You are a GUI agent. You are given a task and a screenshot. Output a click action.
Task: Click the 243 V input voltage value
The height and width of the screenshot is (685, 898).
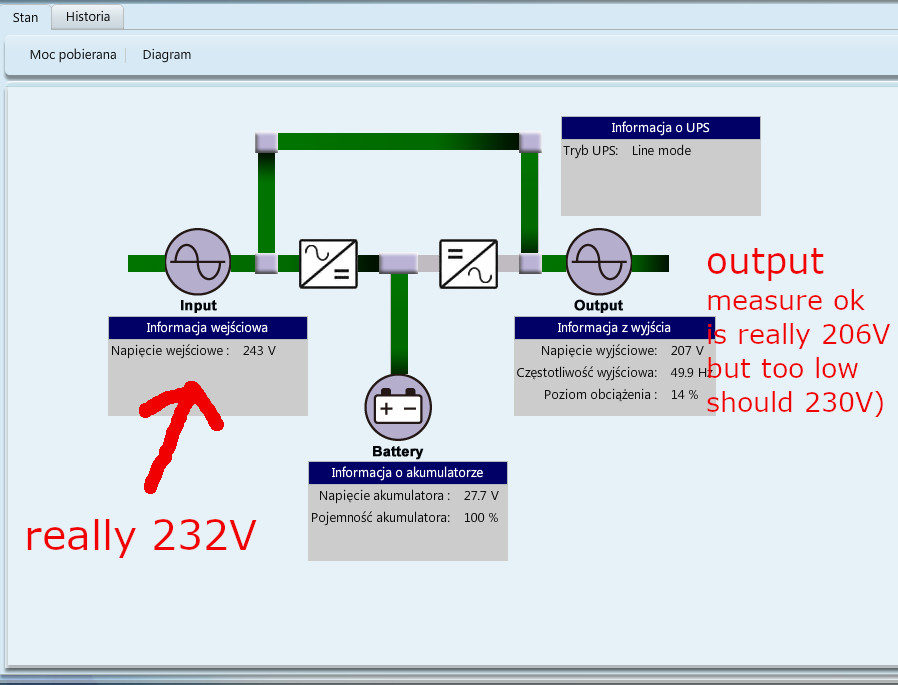(x=259, y=351)
